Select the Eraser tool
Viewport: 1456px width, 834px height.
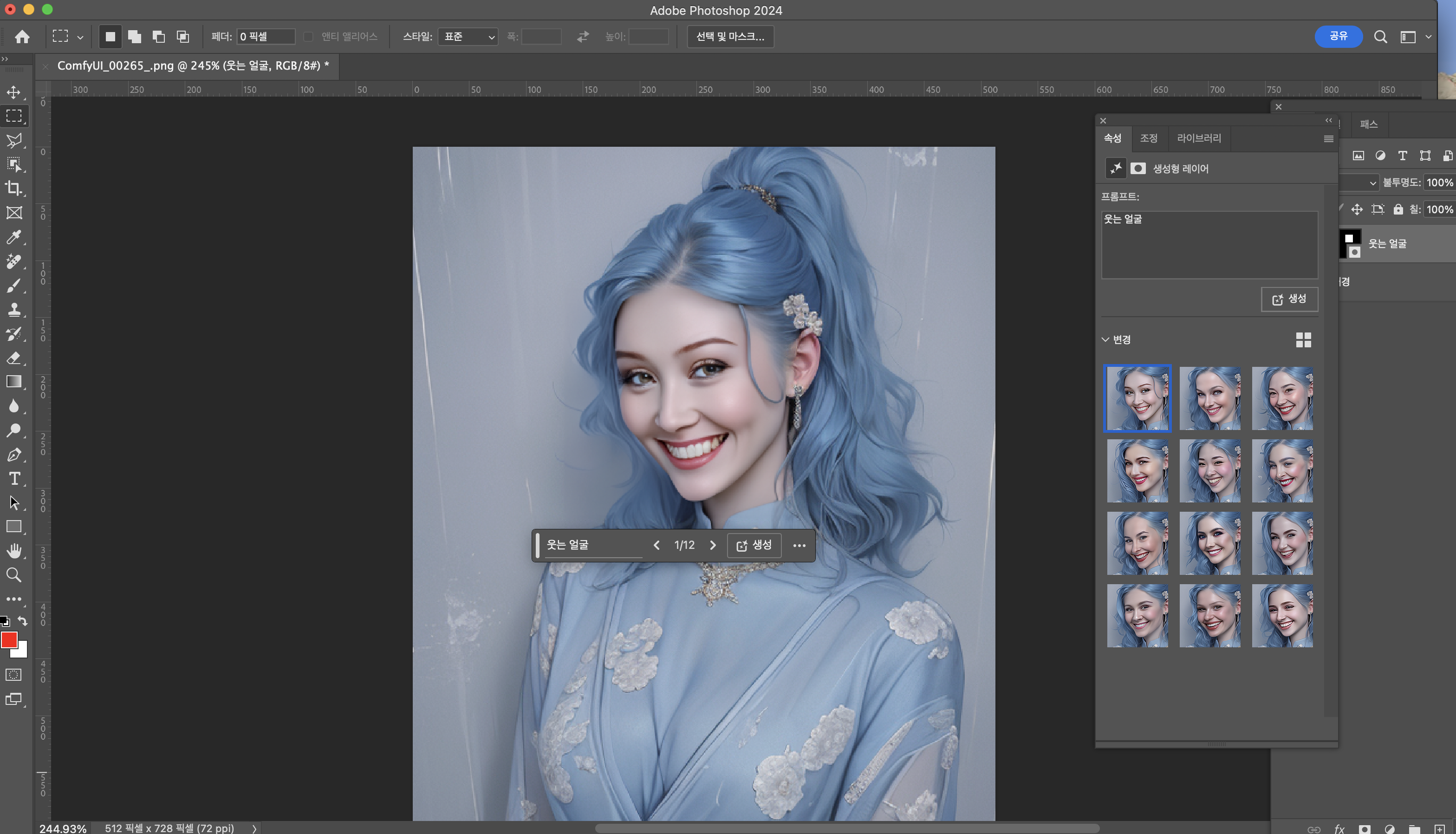(x=14, y=358)
